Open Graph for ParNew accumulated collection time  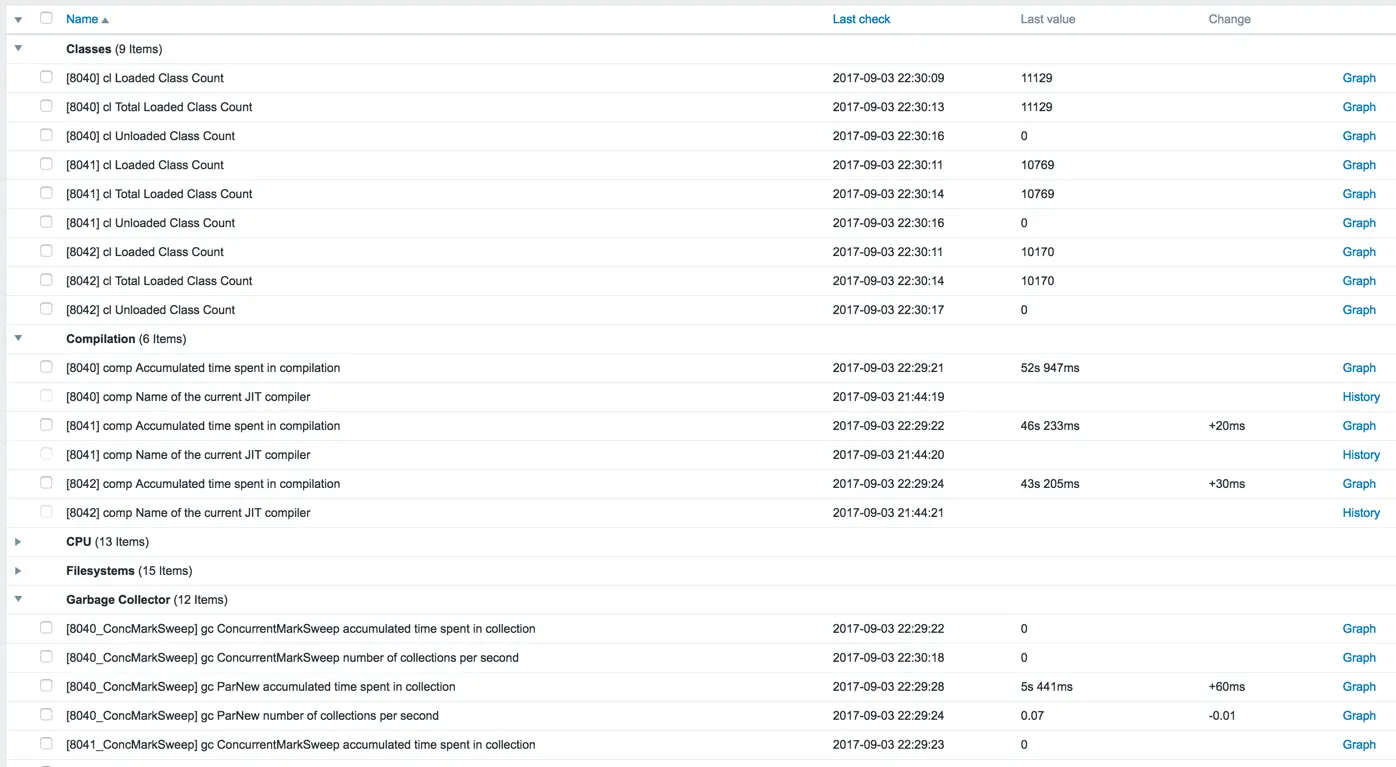click(1359, 686)
